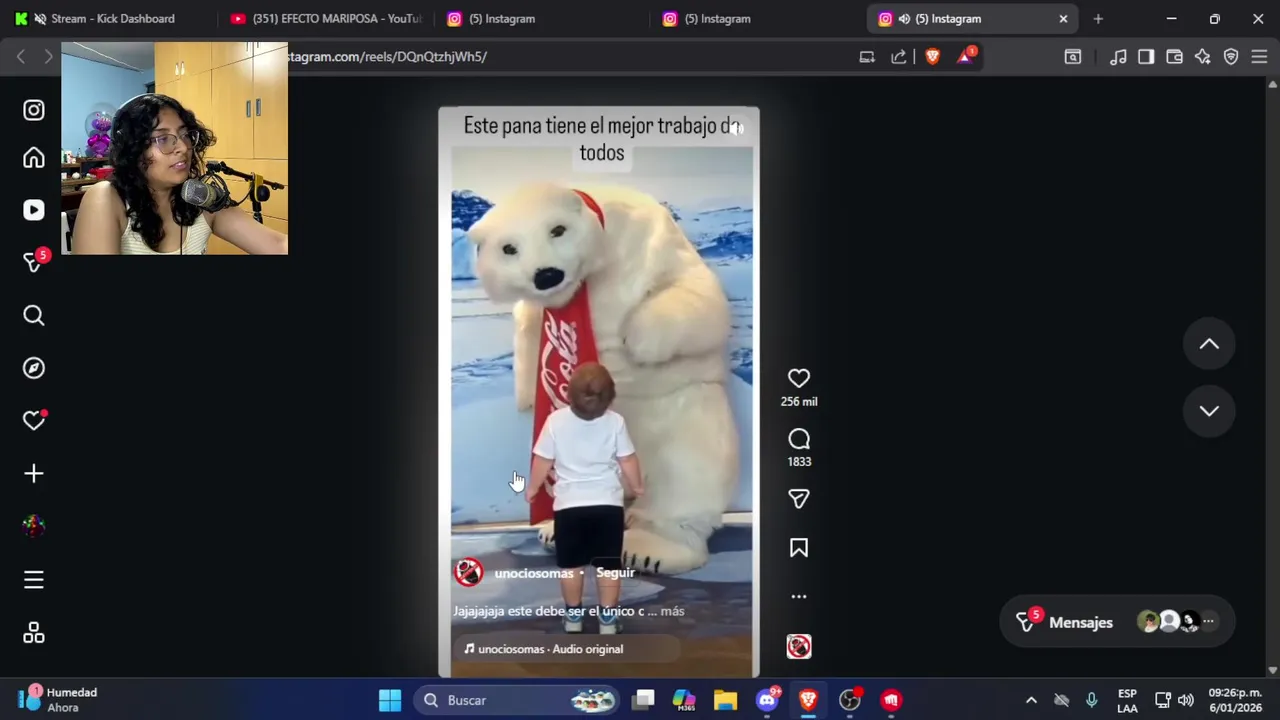Open unociosomas profile name link
The image size is (1280, 720).
[x=533, y=573]
